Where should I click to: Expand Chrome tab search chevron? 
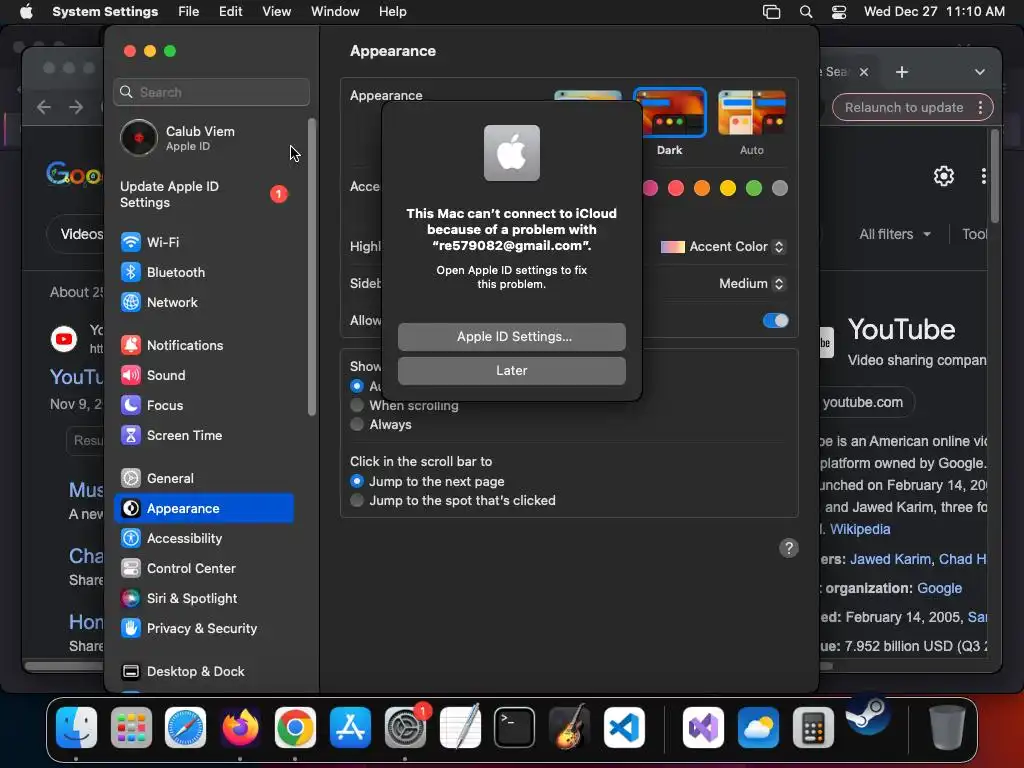980,72
